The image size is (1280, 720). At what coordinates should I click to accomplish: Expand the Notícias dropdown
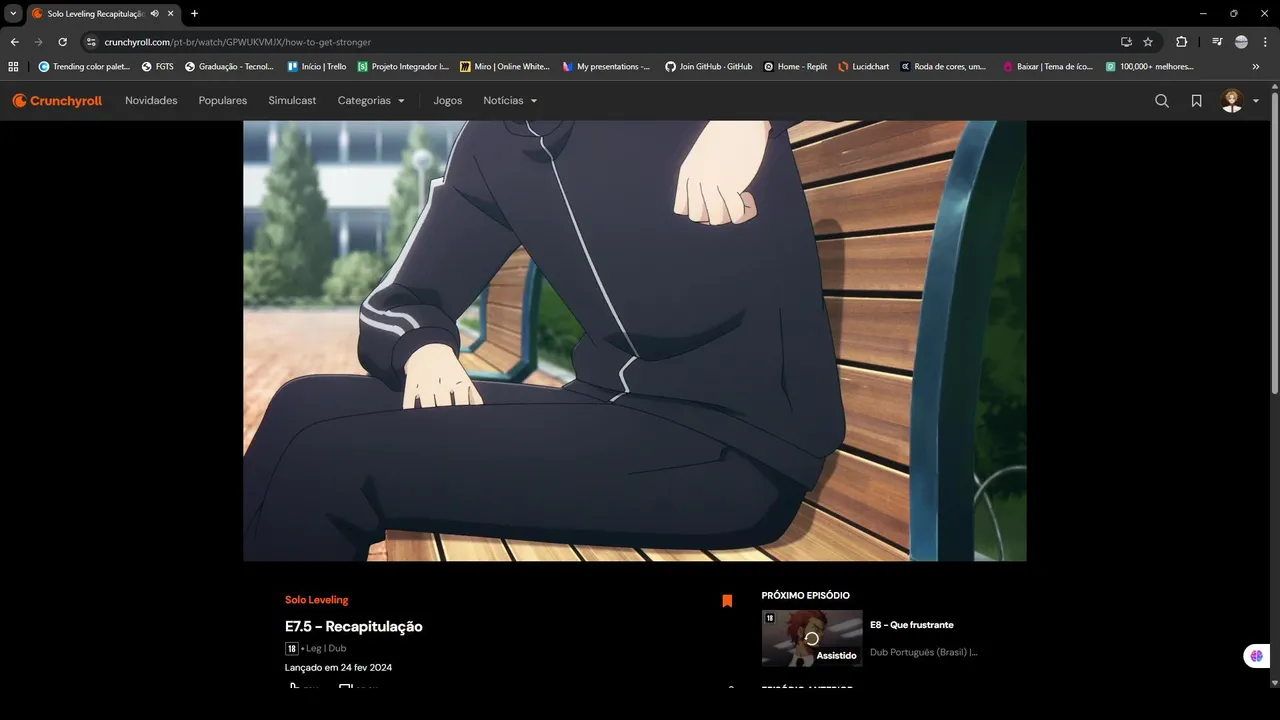point(510,101)
